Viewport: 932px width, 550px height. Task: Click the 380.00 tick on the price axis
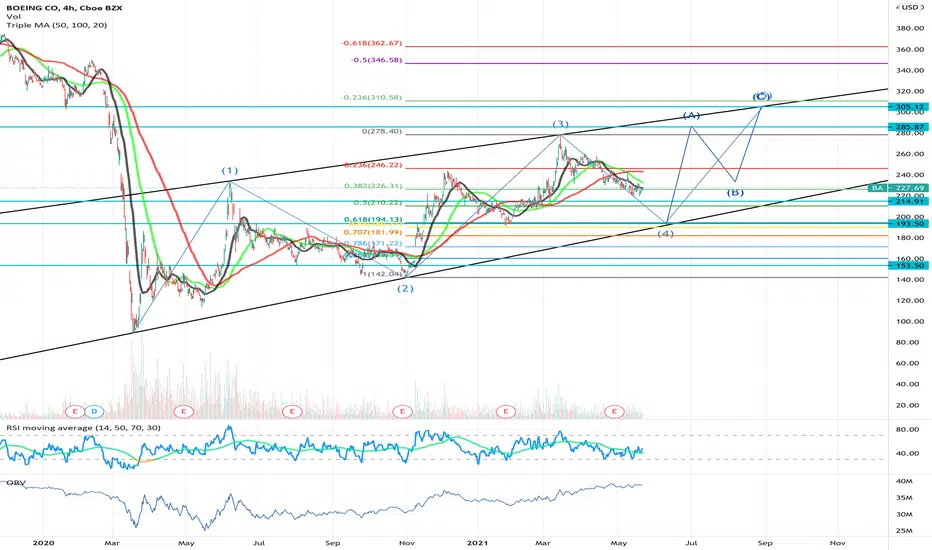point(910,29)
